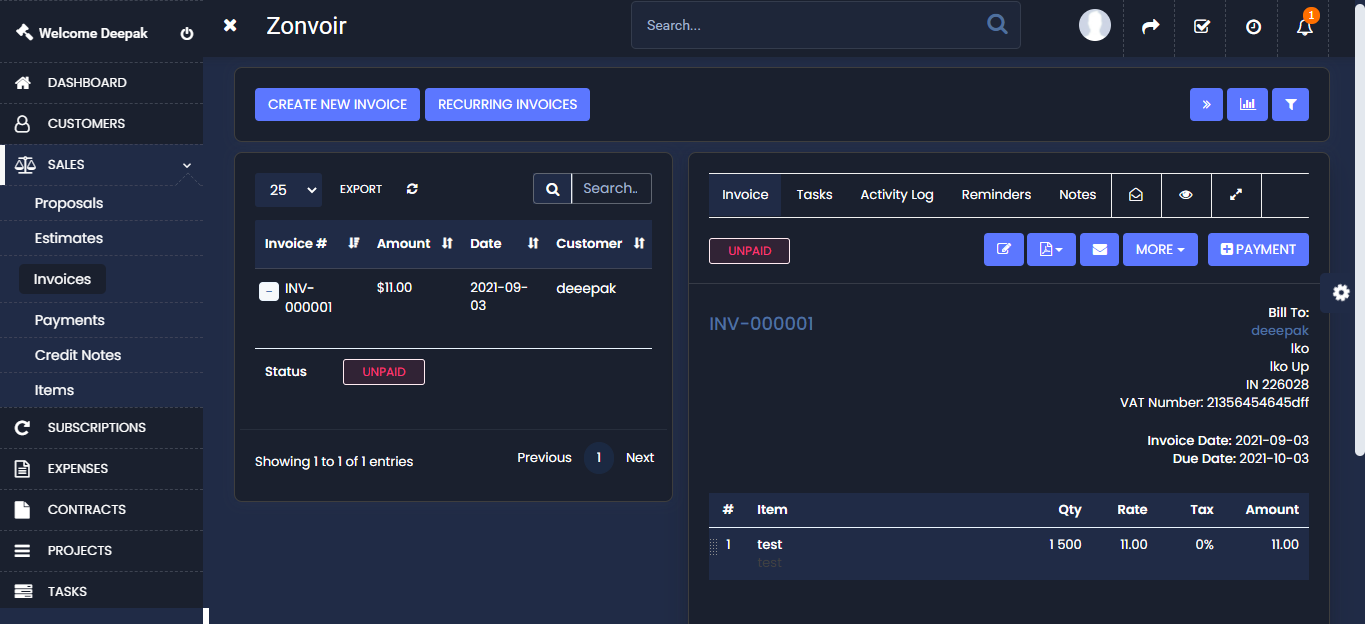Image resolution: width=1365 pixels, height=624 pixels.
Task: Expand the MORE dropdown menu
Action: [x=1160, y=250]
